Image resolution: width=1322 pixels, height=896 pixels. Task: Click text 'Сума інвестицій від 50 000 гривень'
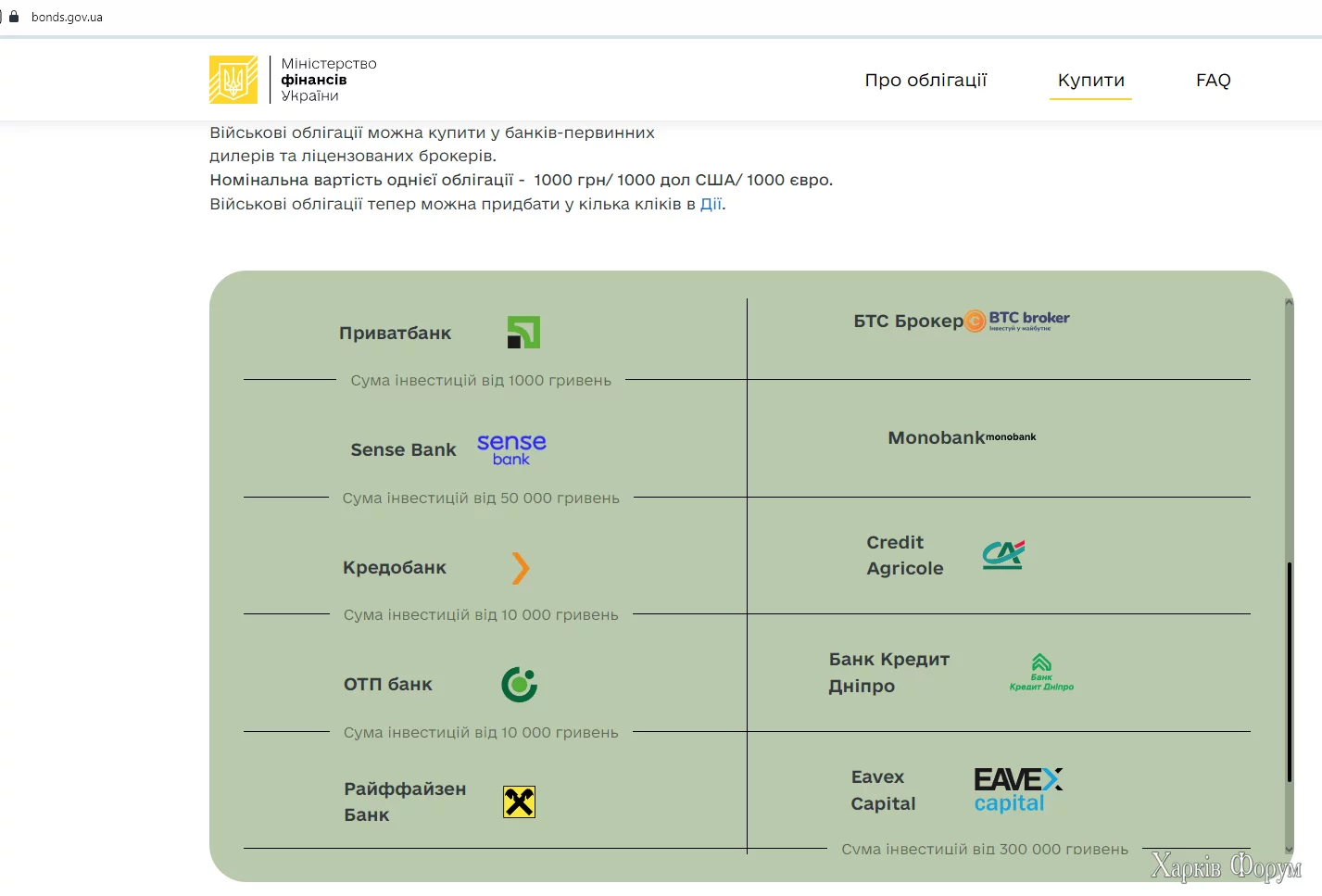(x=481, y=498)
